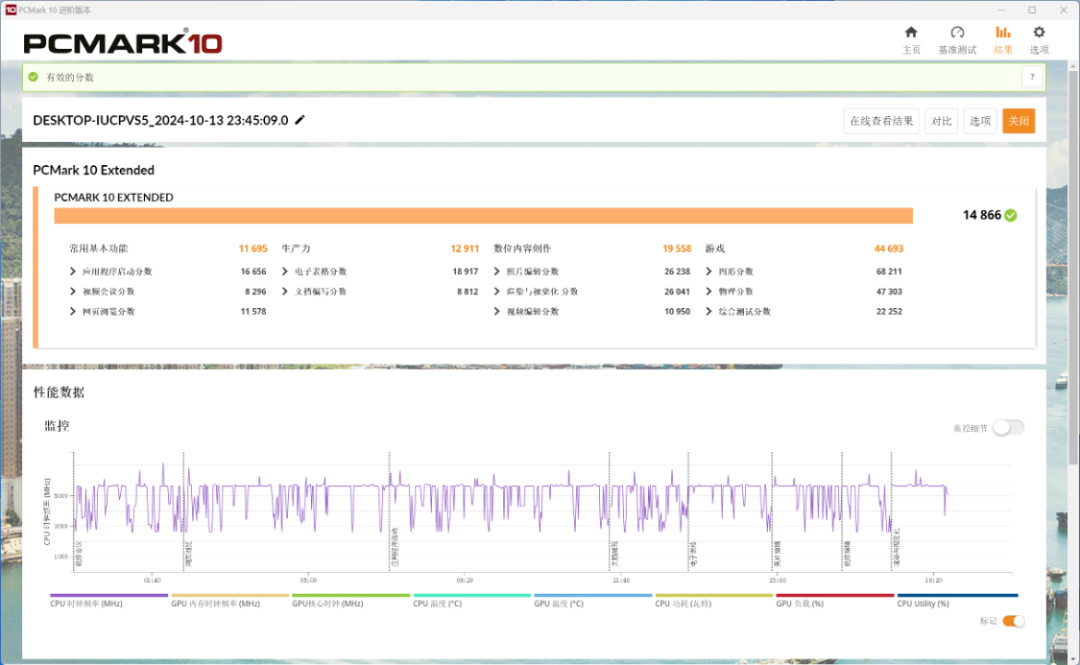The height and width of the screenshot is (665, 1080).
Task: Go to the 主页 home page
Action: click(x=911, y=40)
